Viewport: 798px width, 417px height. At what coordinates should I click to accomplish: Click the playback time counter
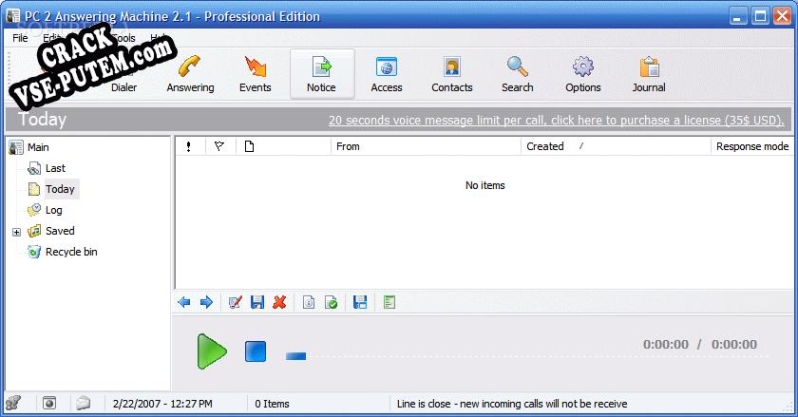[x=700, y=344]
